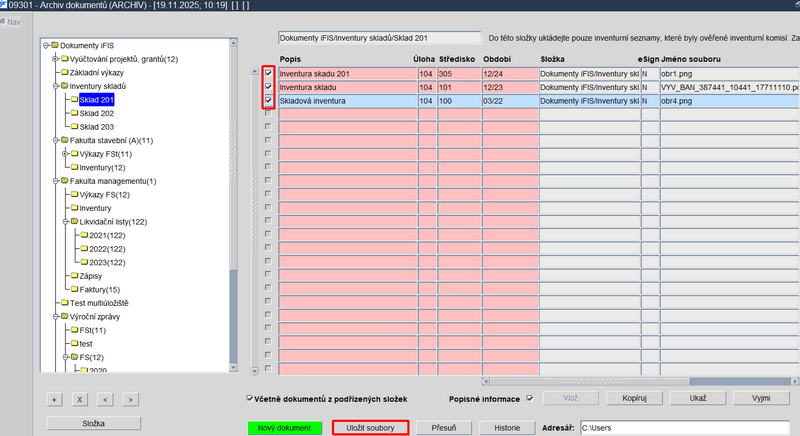Click the Kopíruj button
Viewport: 800px width, 436px height.
point(634,398)
